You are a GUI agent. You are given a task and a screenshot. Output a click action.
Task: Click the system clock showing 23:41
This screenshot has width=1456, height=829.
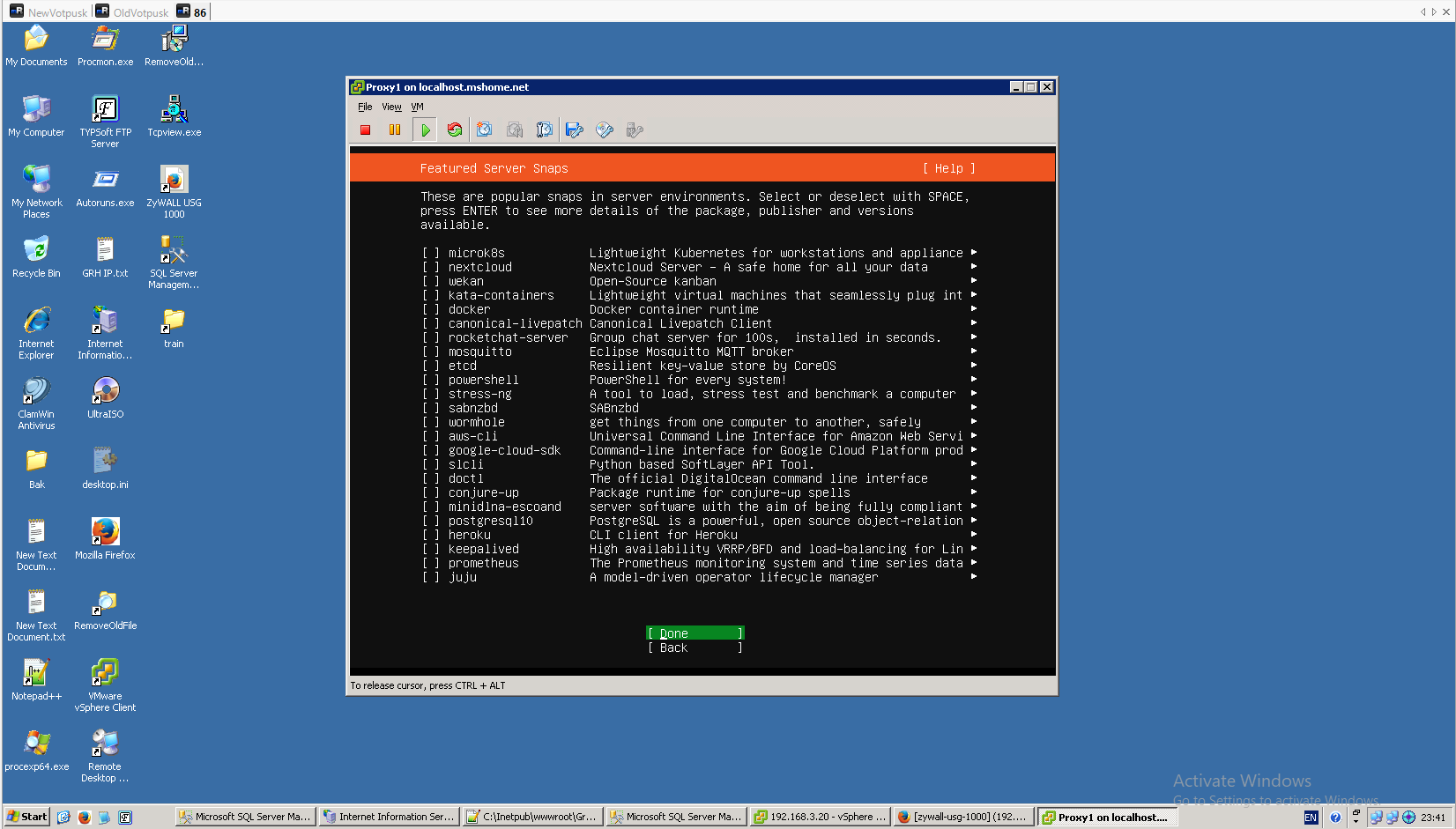pos(1433,818)
